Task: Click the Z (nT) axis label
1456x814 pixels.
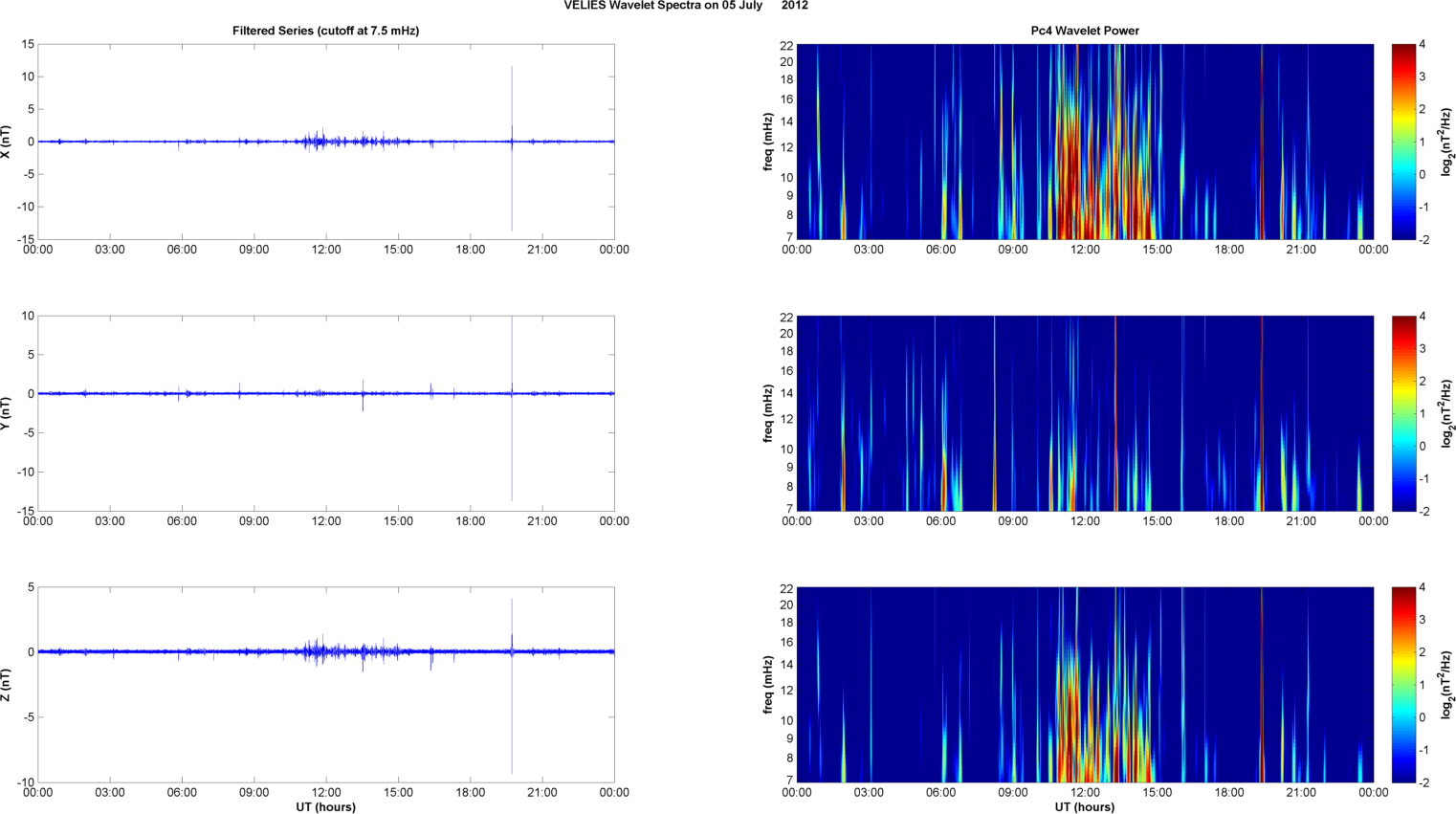Action: [6, 685]
